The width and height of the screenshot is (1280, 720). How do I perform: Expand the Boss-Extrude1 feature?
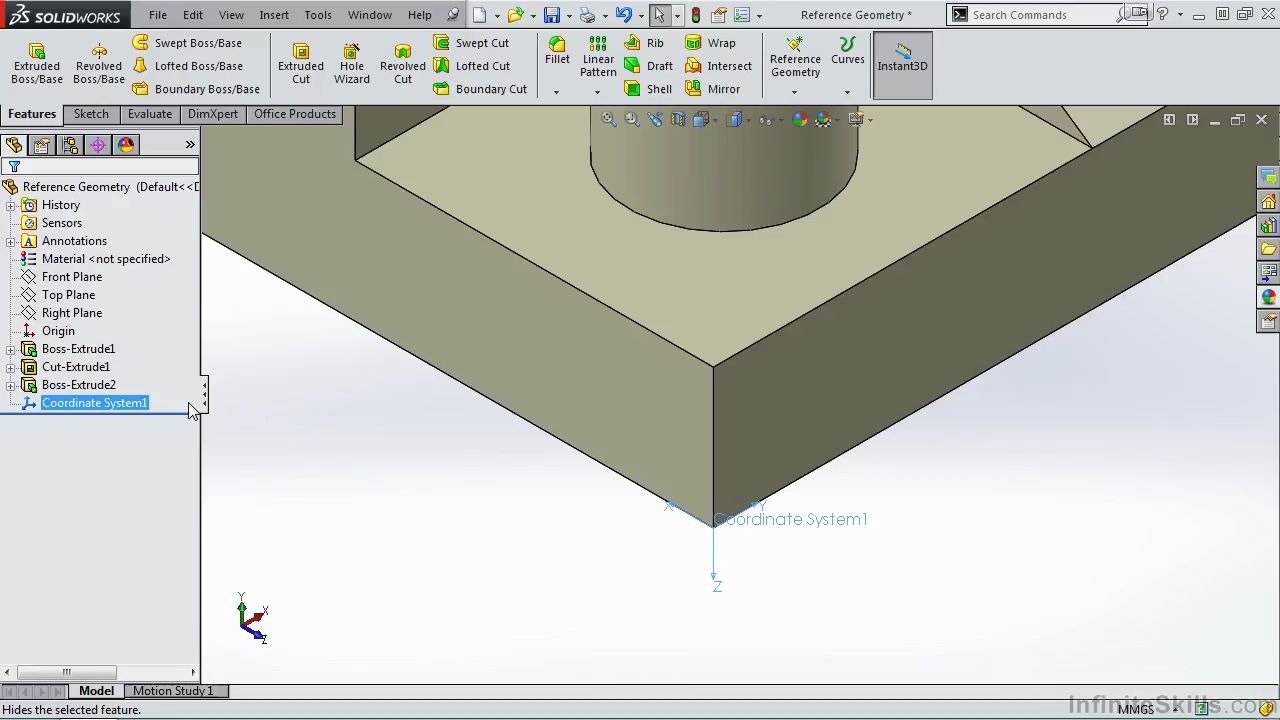click(10, 348)
